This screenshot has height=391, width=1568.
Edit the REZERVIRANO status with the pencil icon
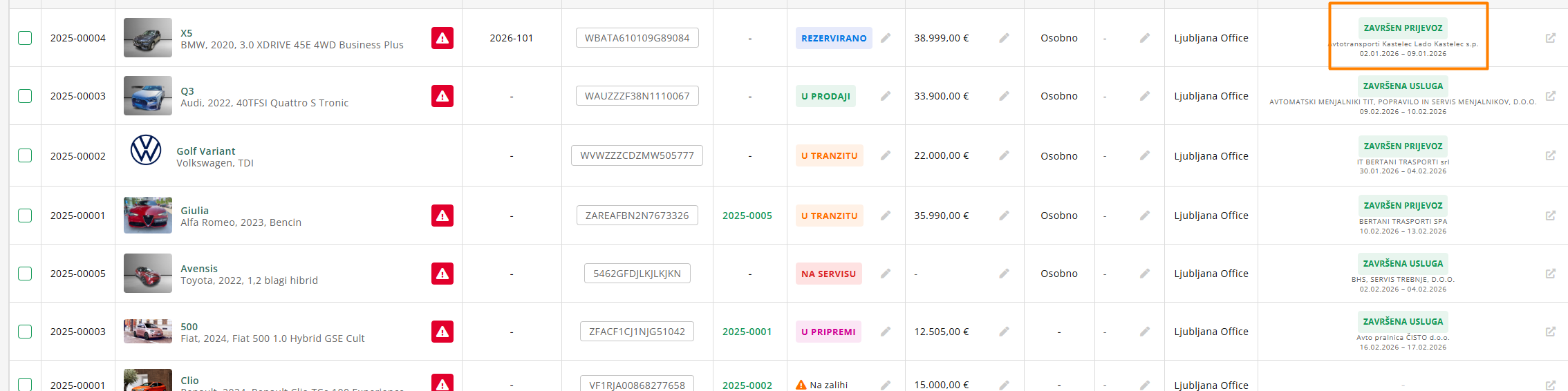coord(886,38)
